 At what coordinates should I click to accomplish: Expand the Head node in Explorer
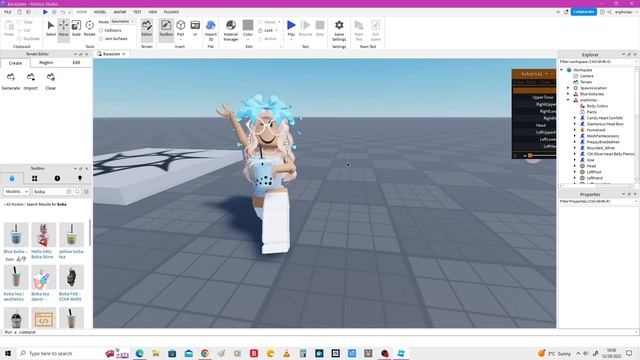(575, 166)
